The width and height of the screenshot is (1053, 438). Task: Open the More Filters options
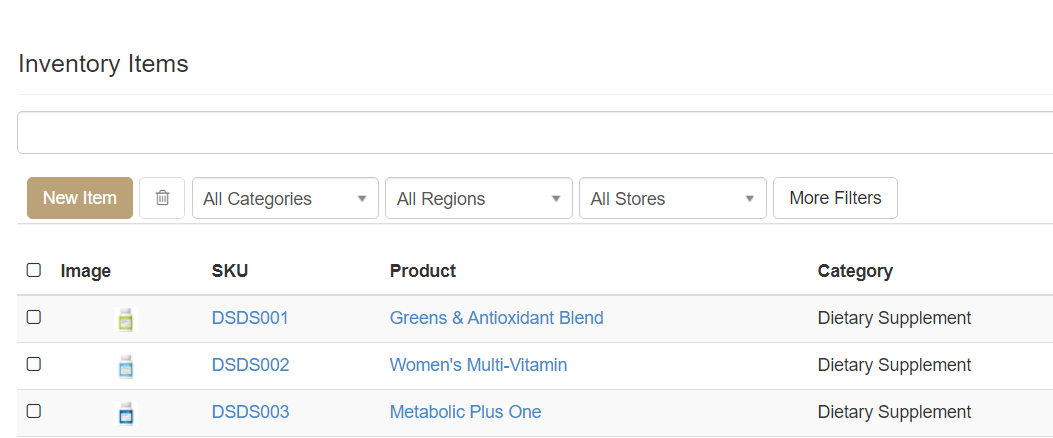(x=835, y=198)
